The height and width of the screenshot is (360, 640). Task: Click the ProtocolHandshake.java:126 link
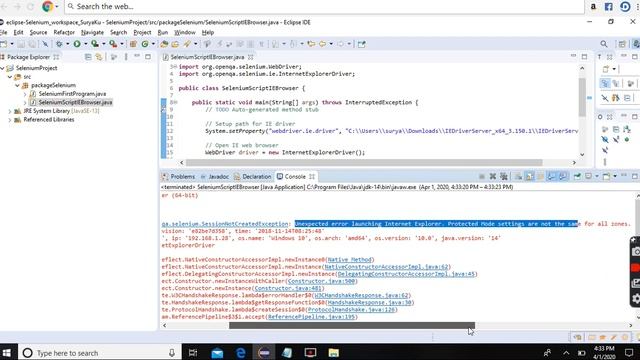coord(351,310)
